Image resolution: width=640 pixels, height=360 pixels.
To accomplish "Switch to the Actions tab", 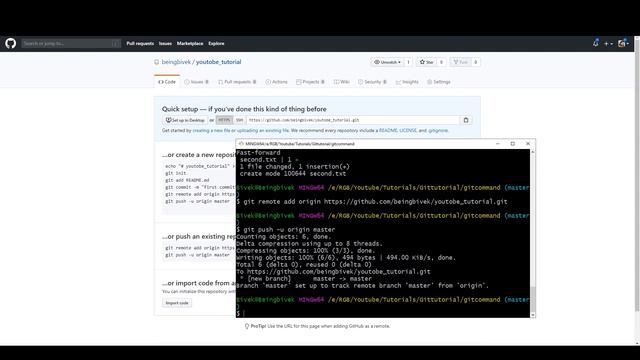I will (x=276, y=82).
